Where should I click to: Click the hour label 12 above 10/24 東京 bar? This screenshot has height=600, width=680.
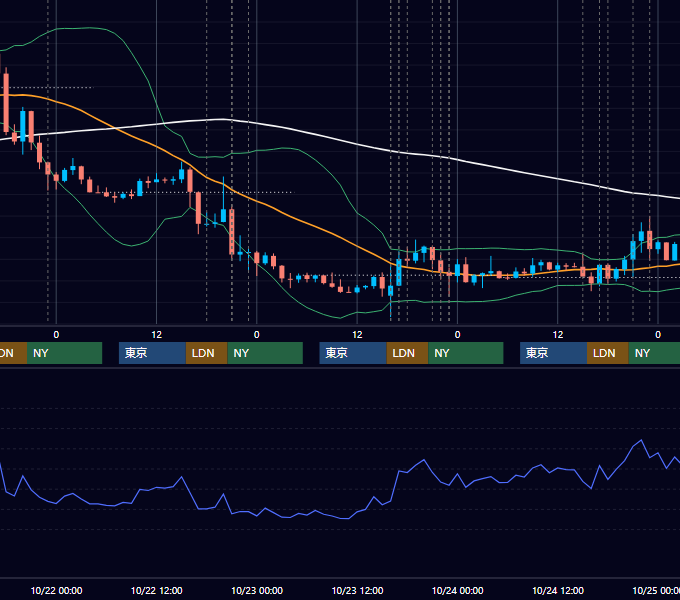pyautogui.click(x=558, y=335)
